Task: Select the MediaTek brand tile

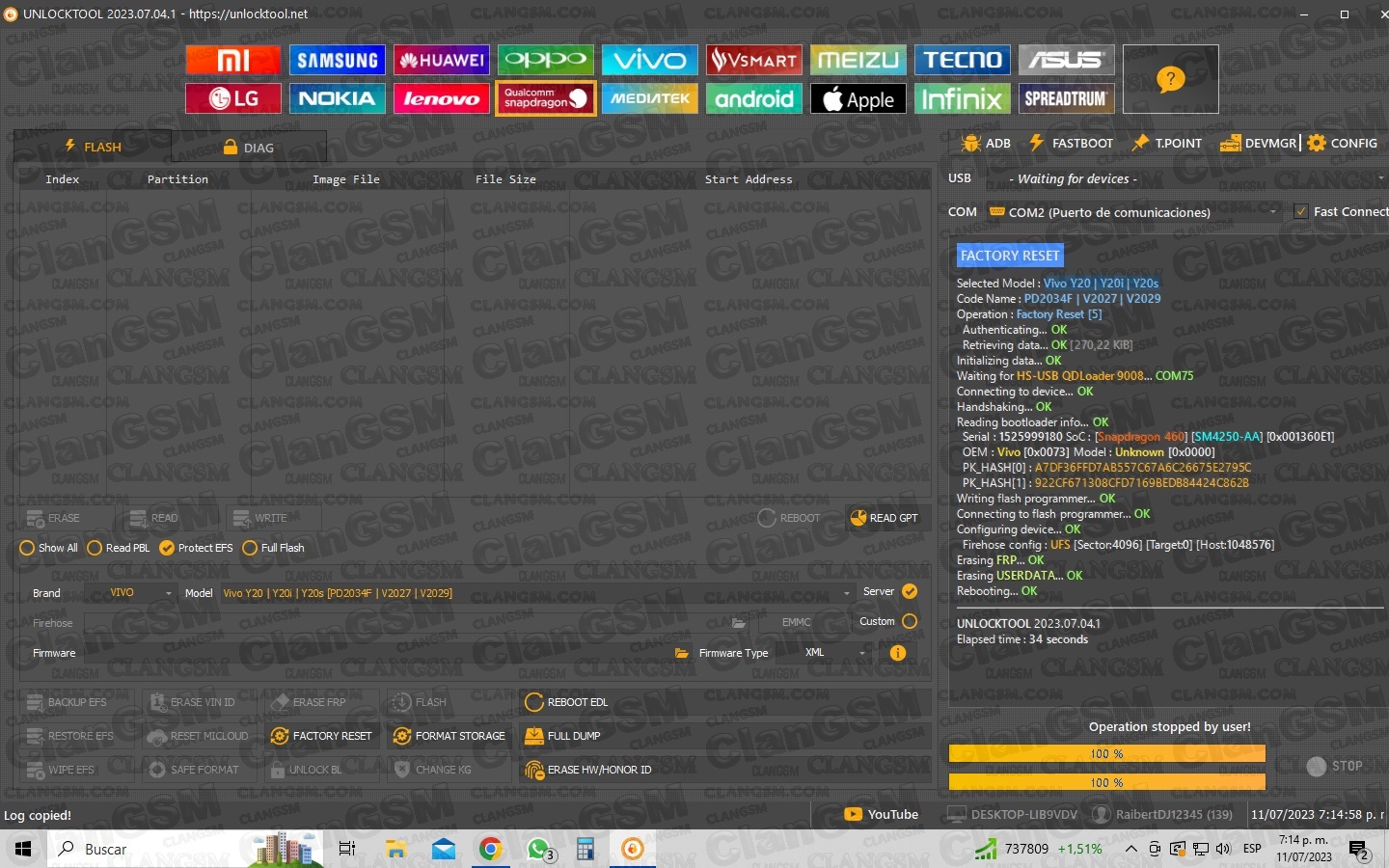Action: click(649, 98)
